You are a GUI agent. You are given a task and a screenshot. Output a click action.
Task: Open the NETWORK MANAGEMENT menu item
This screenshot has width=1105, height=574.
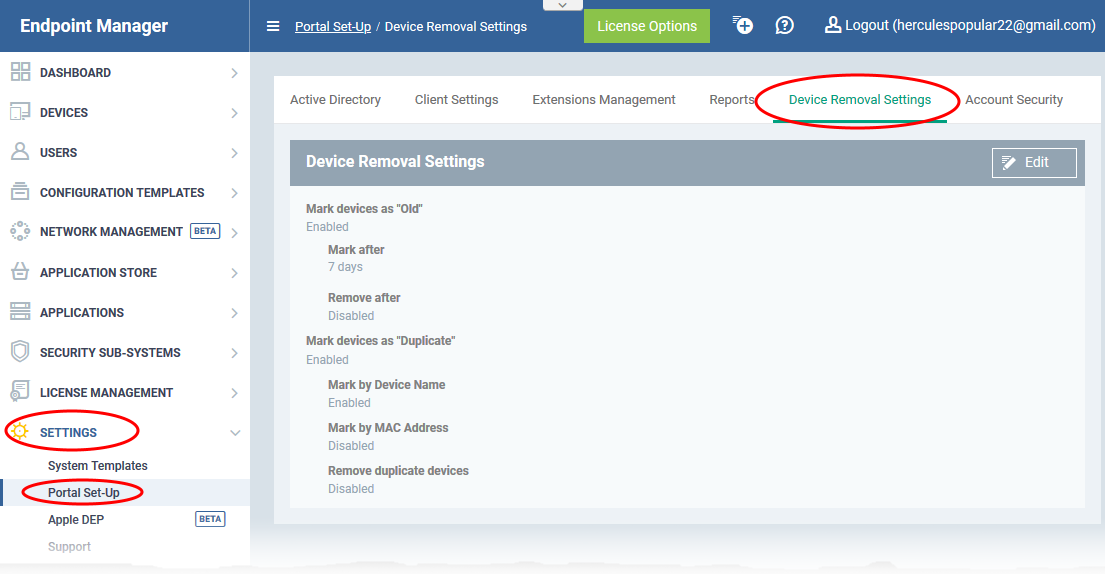pyautogui.click(x=111, y=232)
